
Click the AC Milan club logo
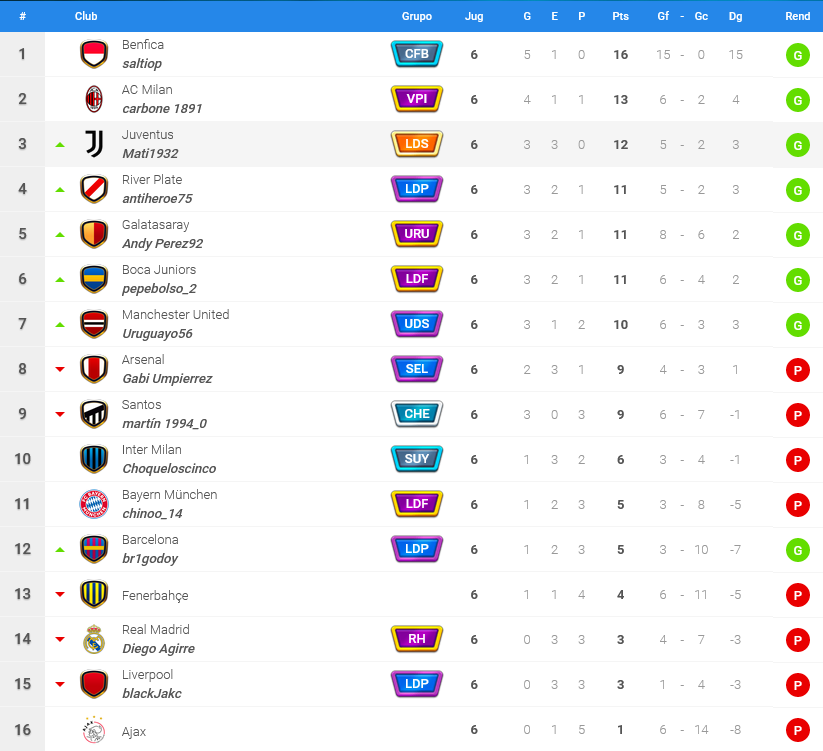point(94,99)
